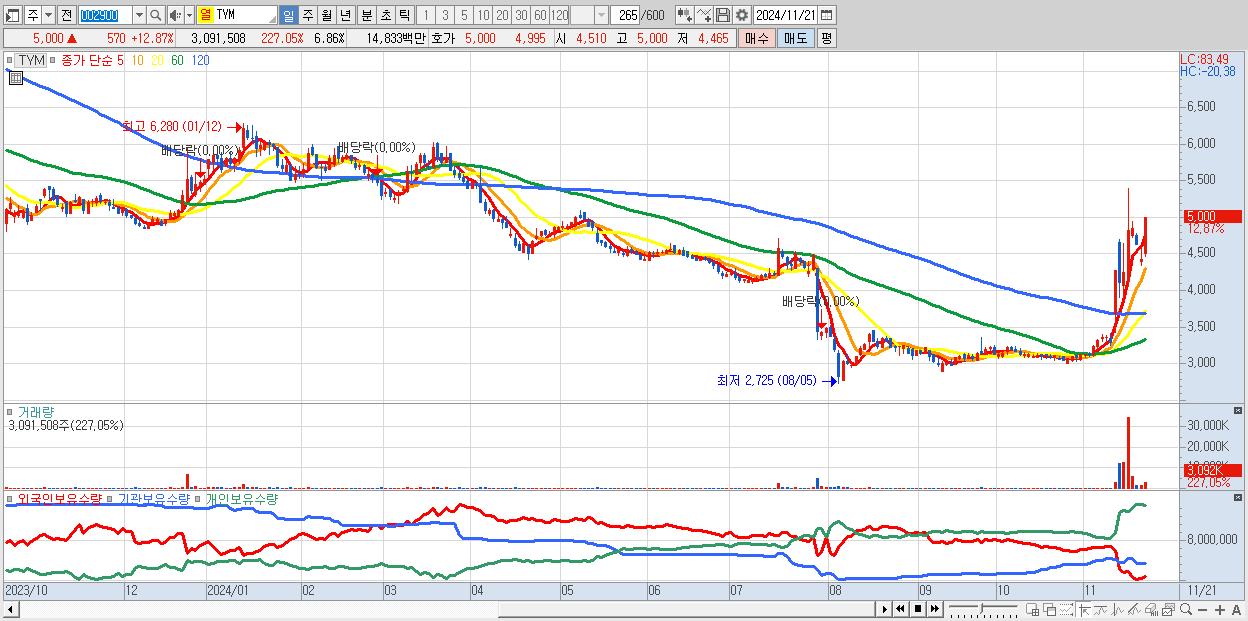The image size is (1248, 621).
Task: Click the line-study tool icon
Action: point(1101,609)
